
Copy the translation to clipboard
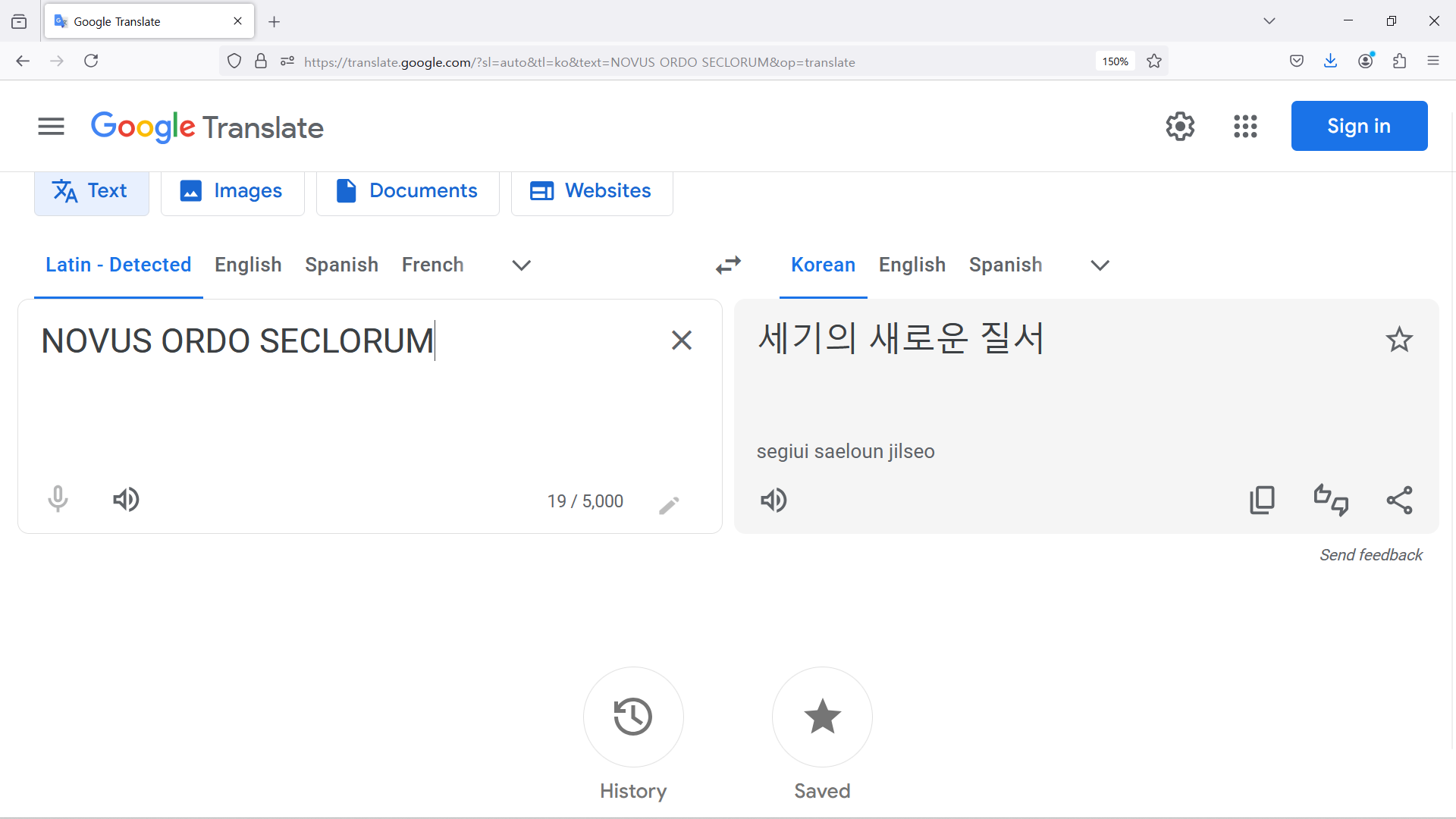click(x=1262, y=500)
